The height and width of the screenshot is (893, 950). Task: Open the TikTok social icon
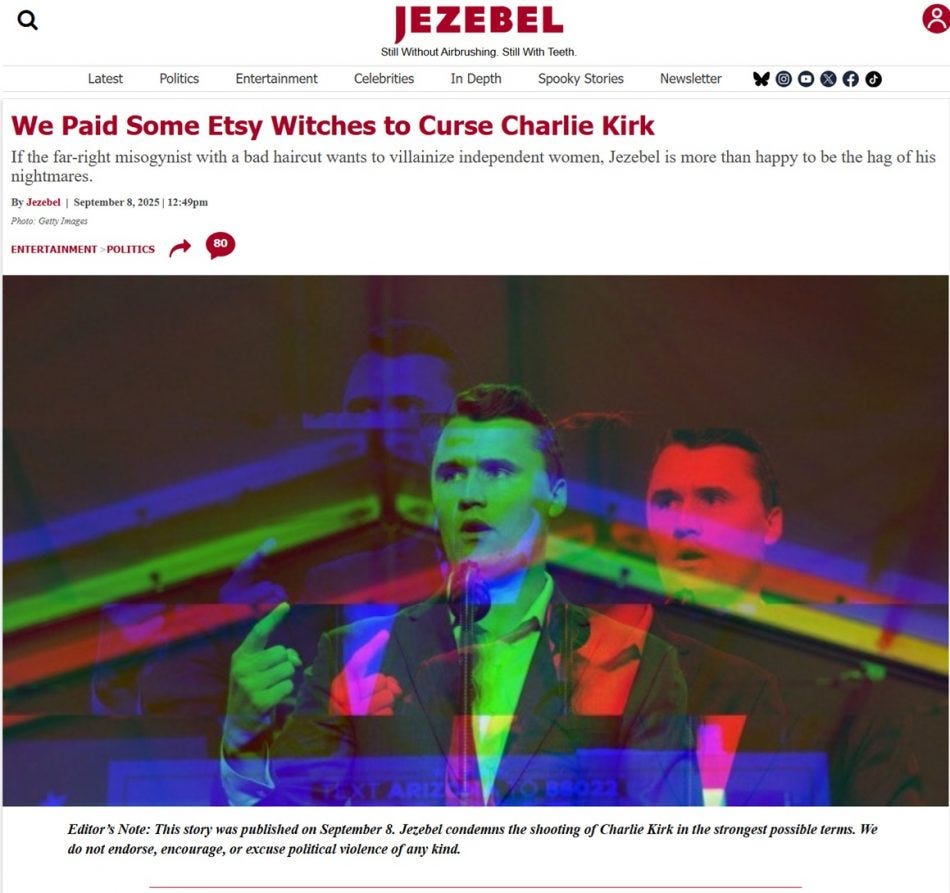[873, 79]
